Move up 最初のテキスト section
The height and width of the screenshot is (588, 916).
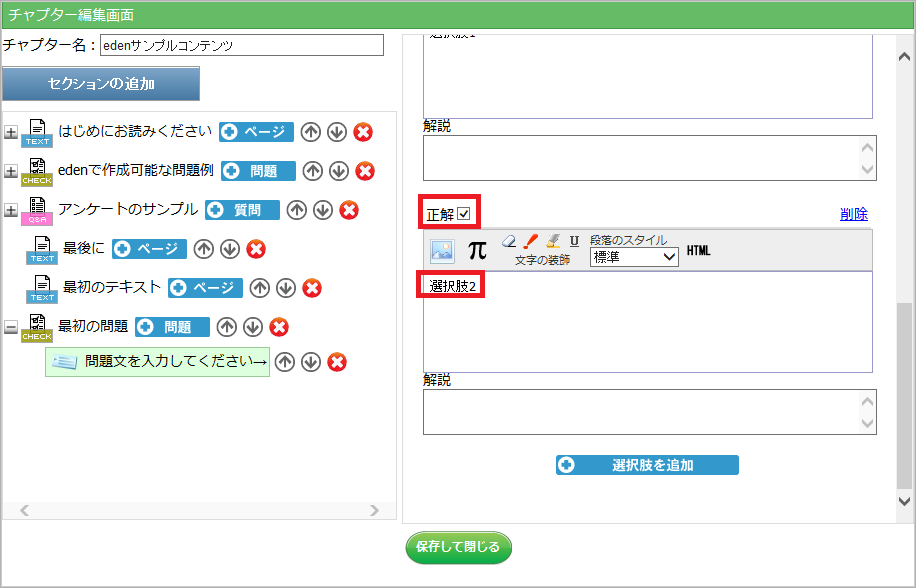[260, 288]
